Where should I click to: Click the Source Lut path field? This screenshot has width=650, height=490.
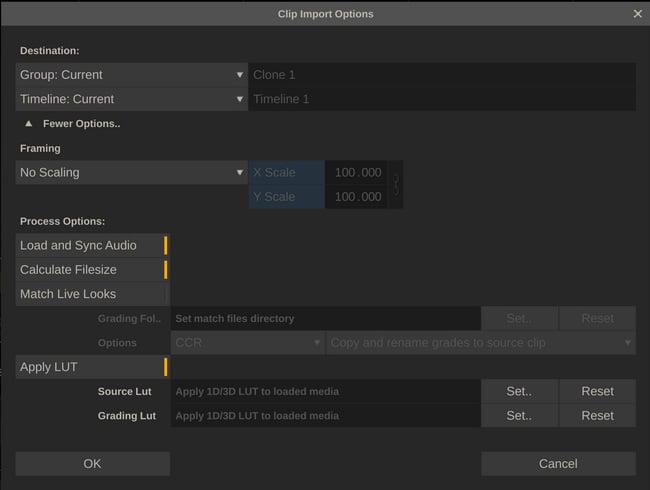326,391
